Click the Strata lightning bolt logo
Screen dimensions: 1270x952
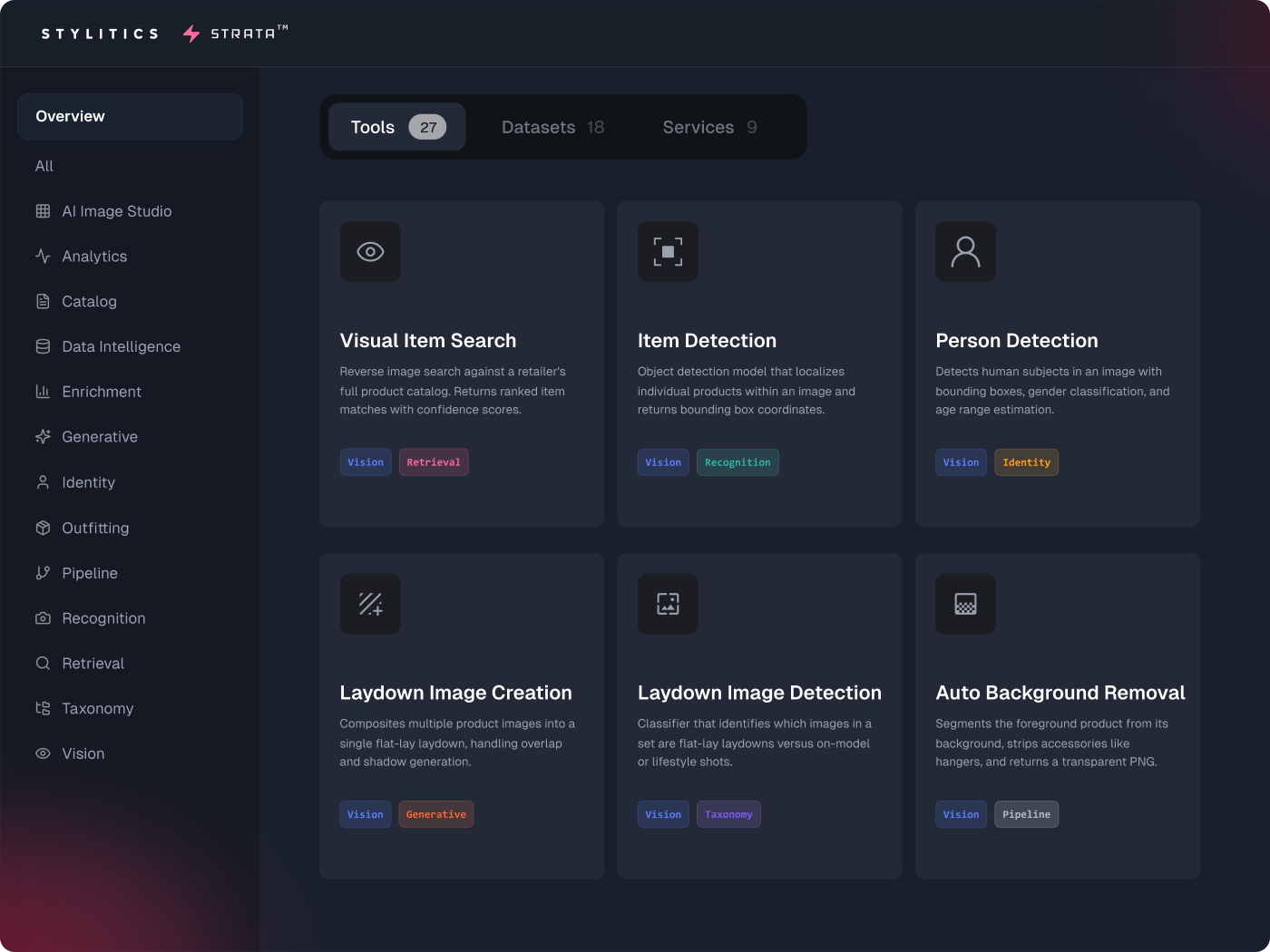[191, 34]
